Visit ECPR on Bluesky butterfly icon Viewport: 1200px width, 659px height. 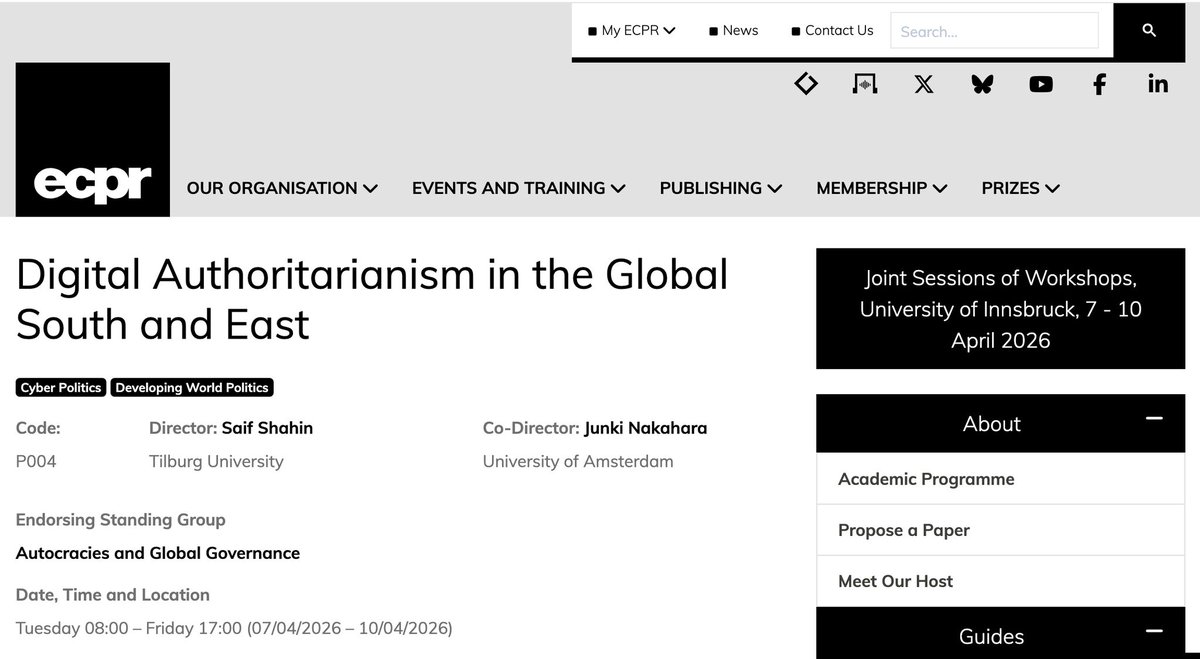point(982,84)
